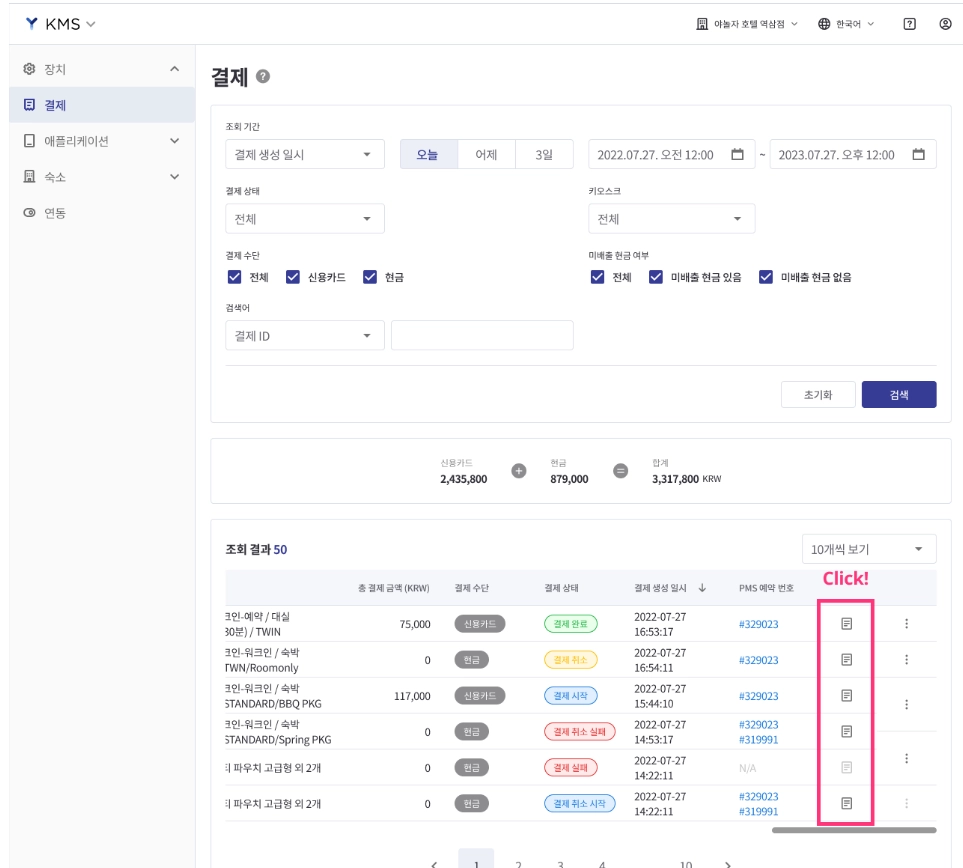Toggle 전체 checkbox under 미배출 현금 여부
This screenshot has height=868, width=963.
click(597, 277)
